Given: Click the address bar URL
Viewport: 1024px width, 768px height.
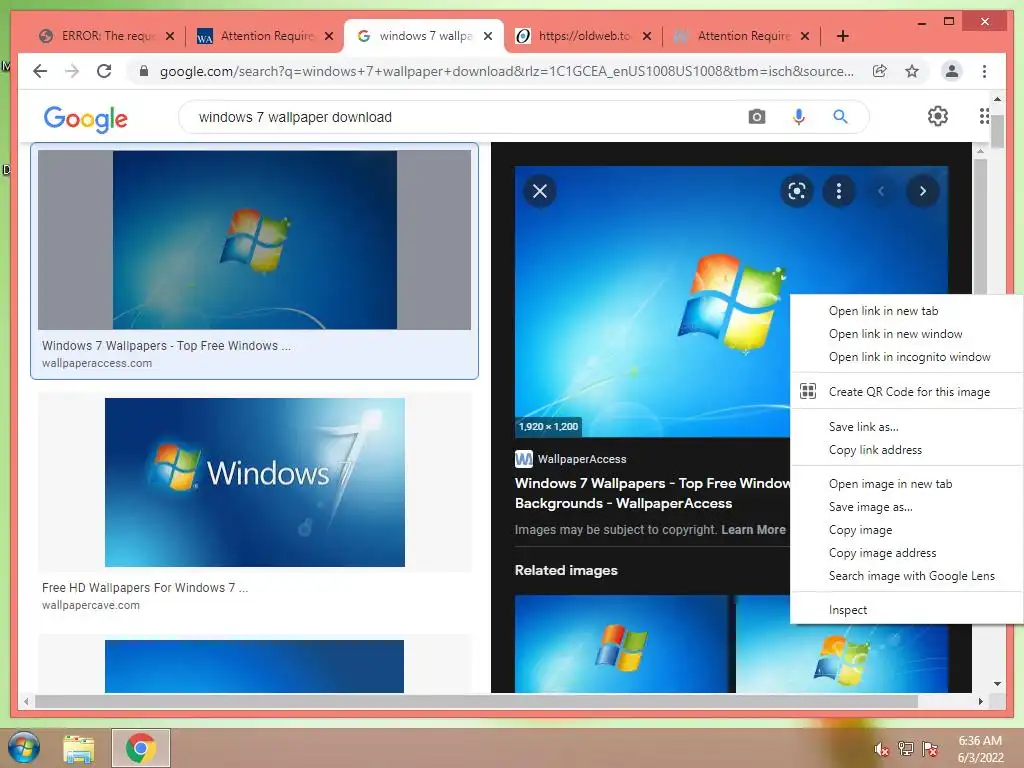Looking at the screenshot, I should pyautogui.click(x=507, y=71).
